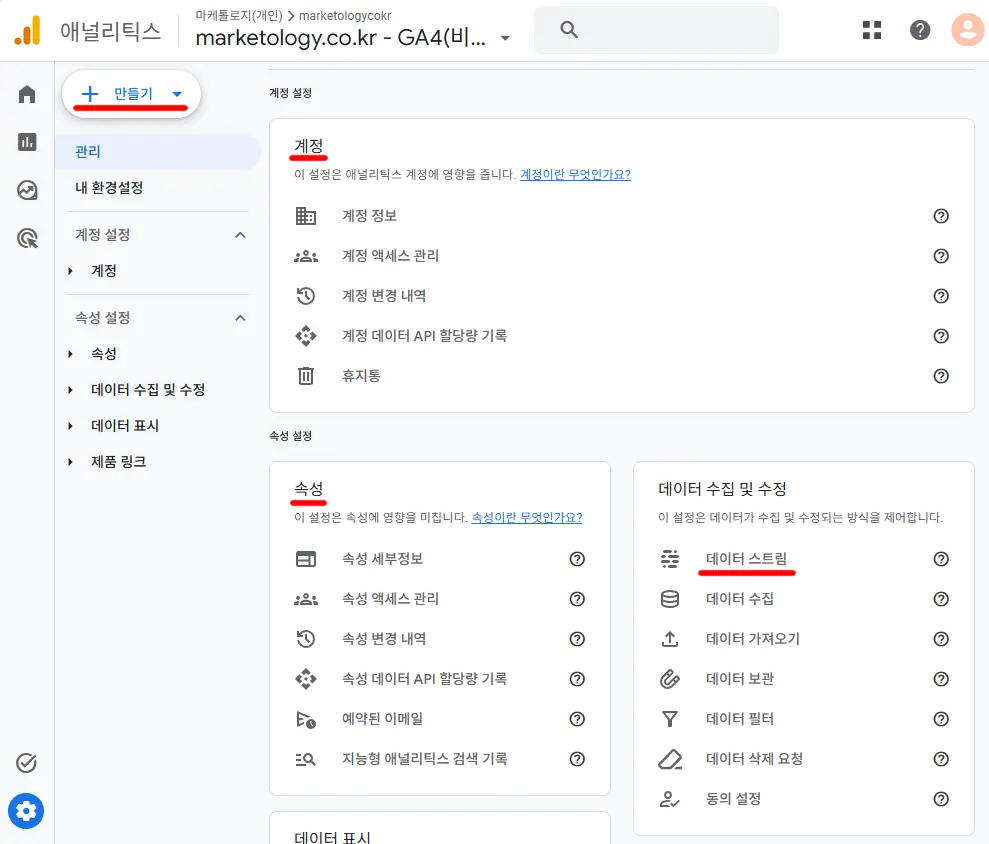
Task: Click the Analytics logo icon
Action: 27,30
